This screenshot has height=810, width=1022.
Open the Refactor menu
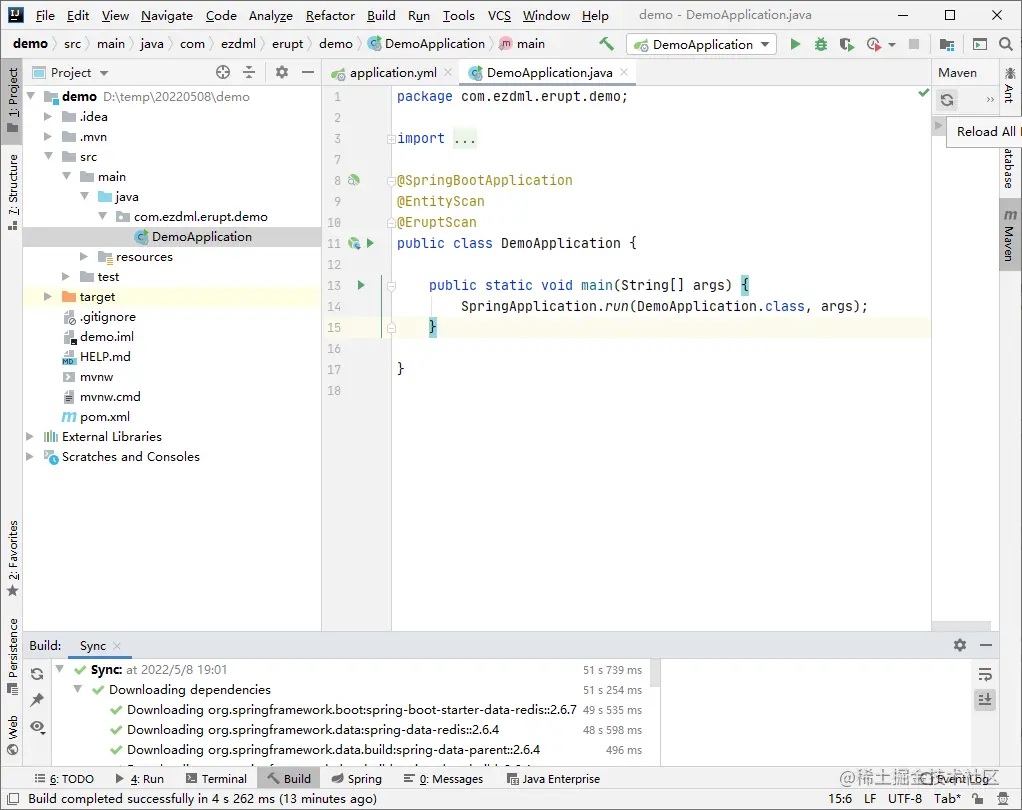[330, 16]
